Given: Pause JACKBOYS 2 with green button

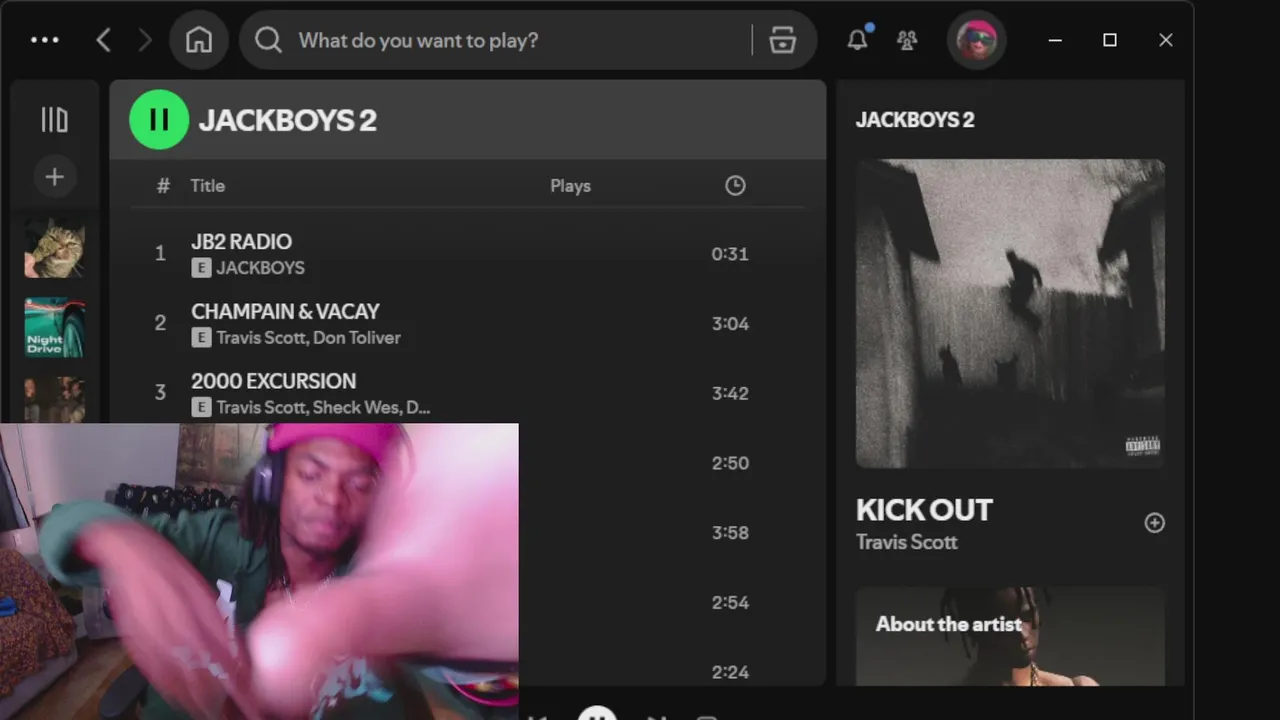Looking at the screenshot, I should pos(159,120).
